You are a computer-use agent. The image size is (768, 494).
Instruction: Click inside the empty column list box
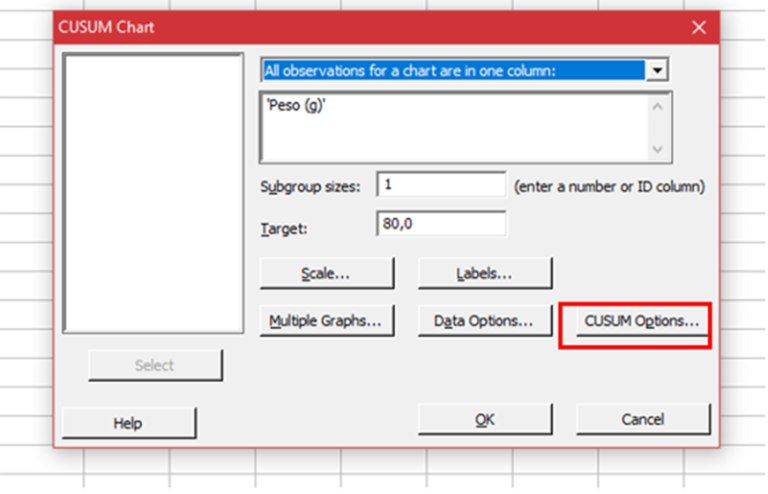152,192
